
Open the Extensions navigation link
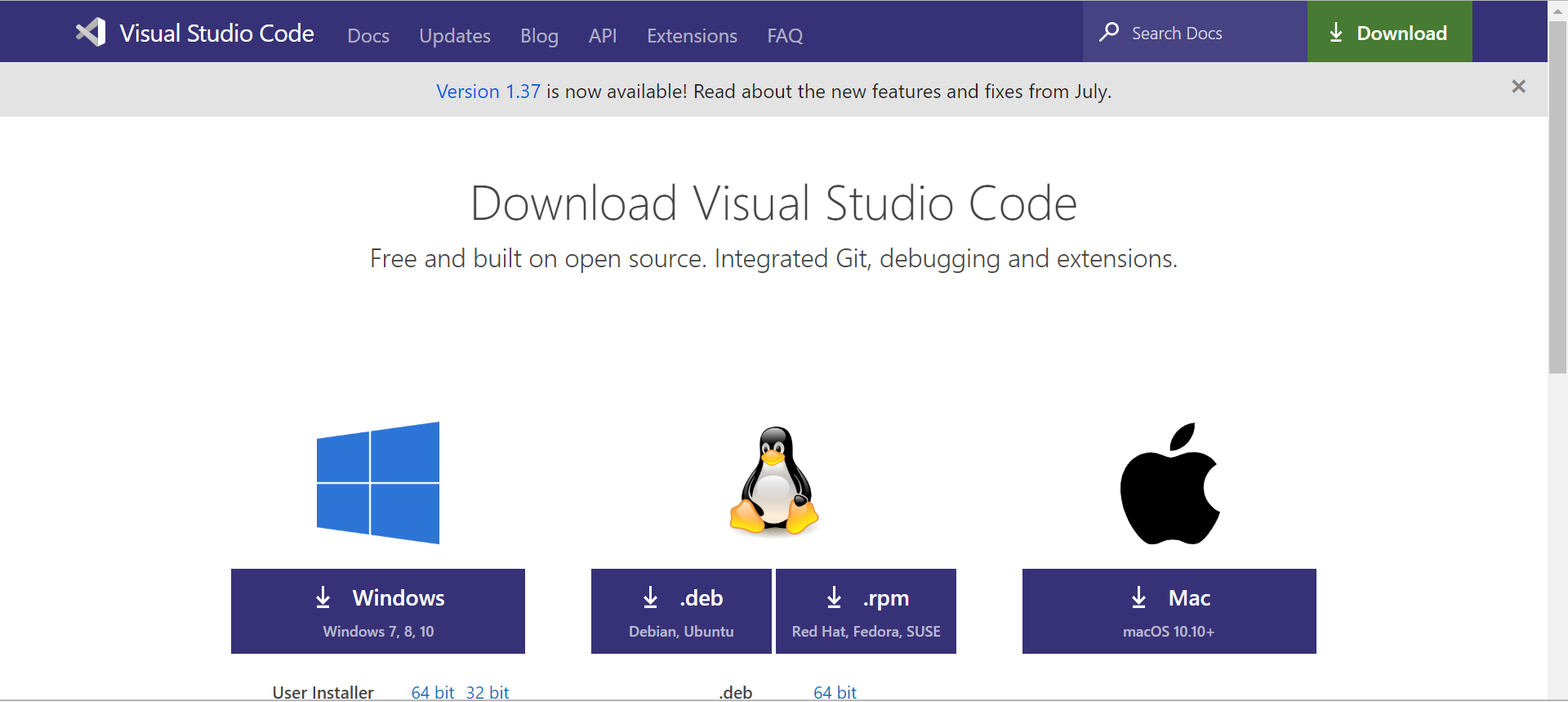(x=692, y=36)
